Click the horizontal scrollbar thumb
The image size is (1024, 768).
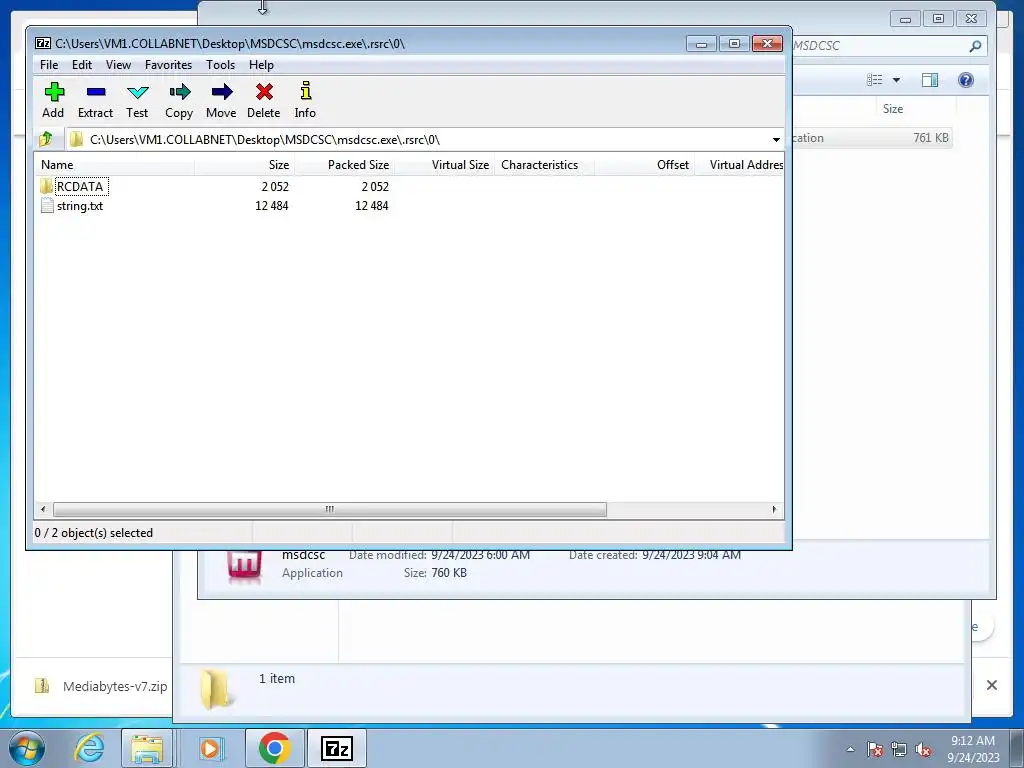point(330,509)
